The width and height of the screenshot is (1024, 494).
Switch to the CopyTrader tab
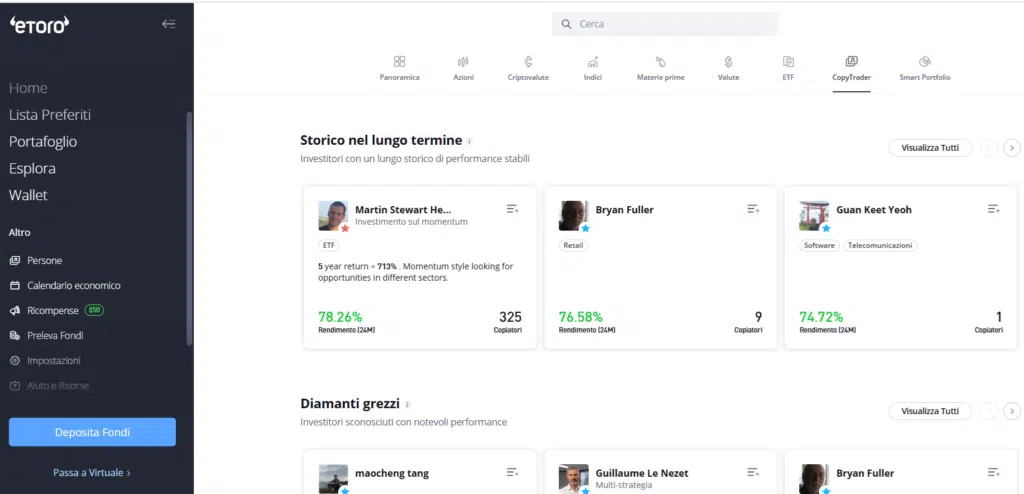click(852, 71)
